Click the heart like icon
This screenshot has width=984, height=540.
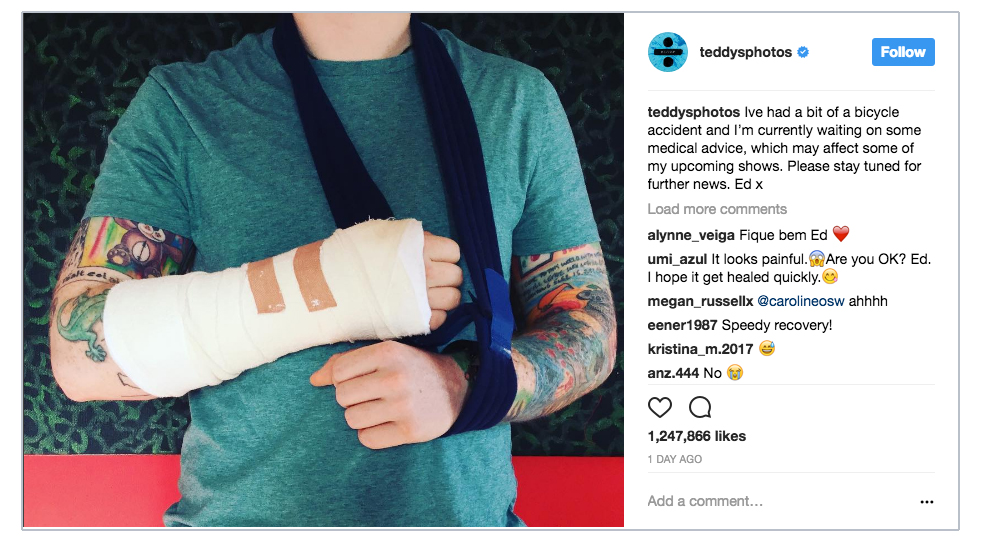pyautogui.click(x=660, y=408)
